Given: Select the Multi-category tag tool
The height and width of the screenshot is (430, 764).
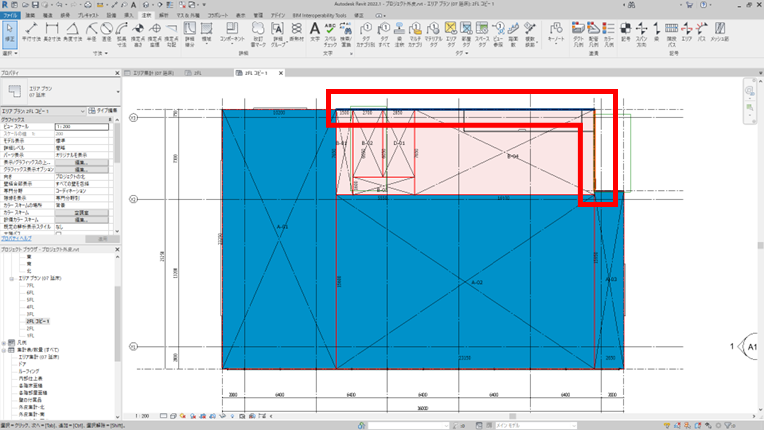Looking at the screenshot, I should (415, 35).
